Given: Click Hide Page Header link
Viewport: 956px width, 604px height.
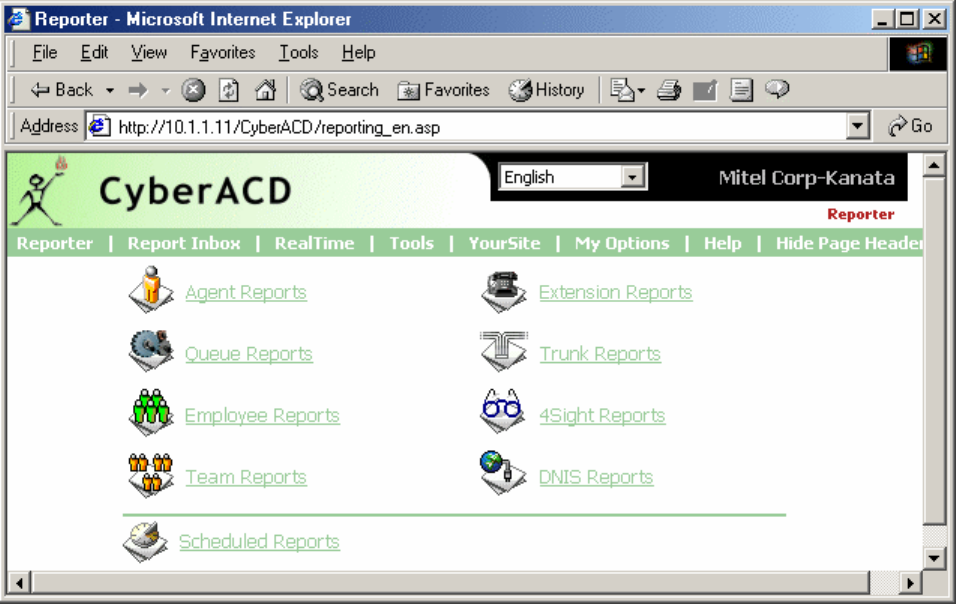Looking at the screenshot, I should point(849,243).
